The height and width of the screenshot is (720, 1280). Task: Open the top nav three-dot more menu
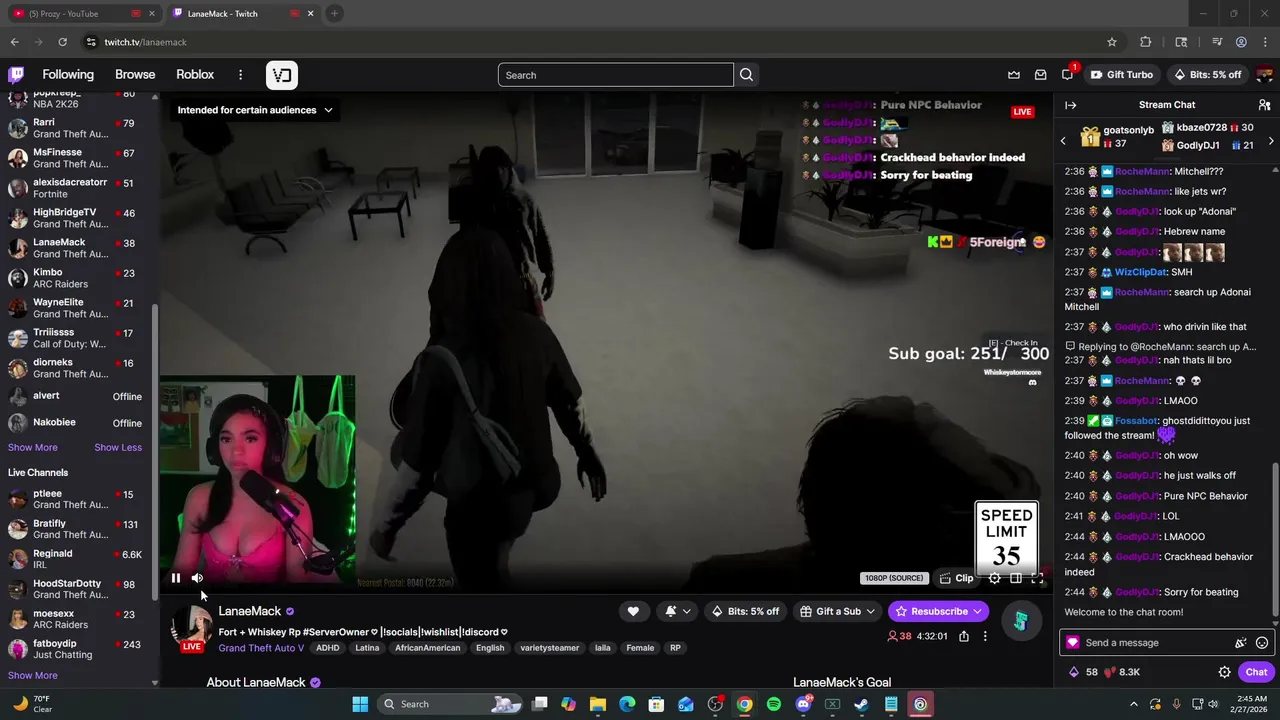click(x=240, y=75)
